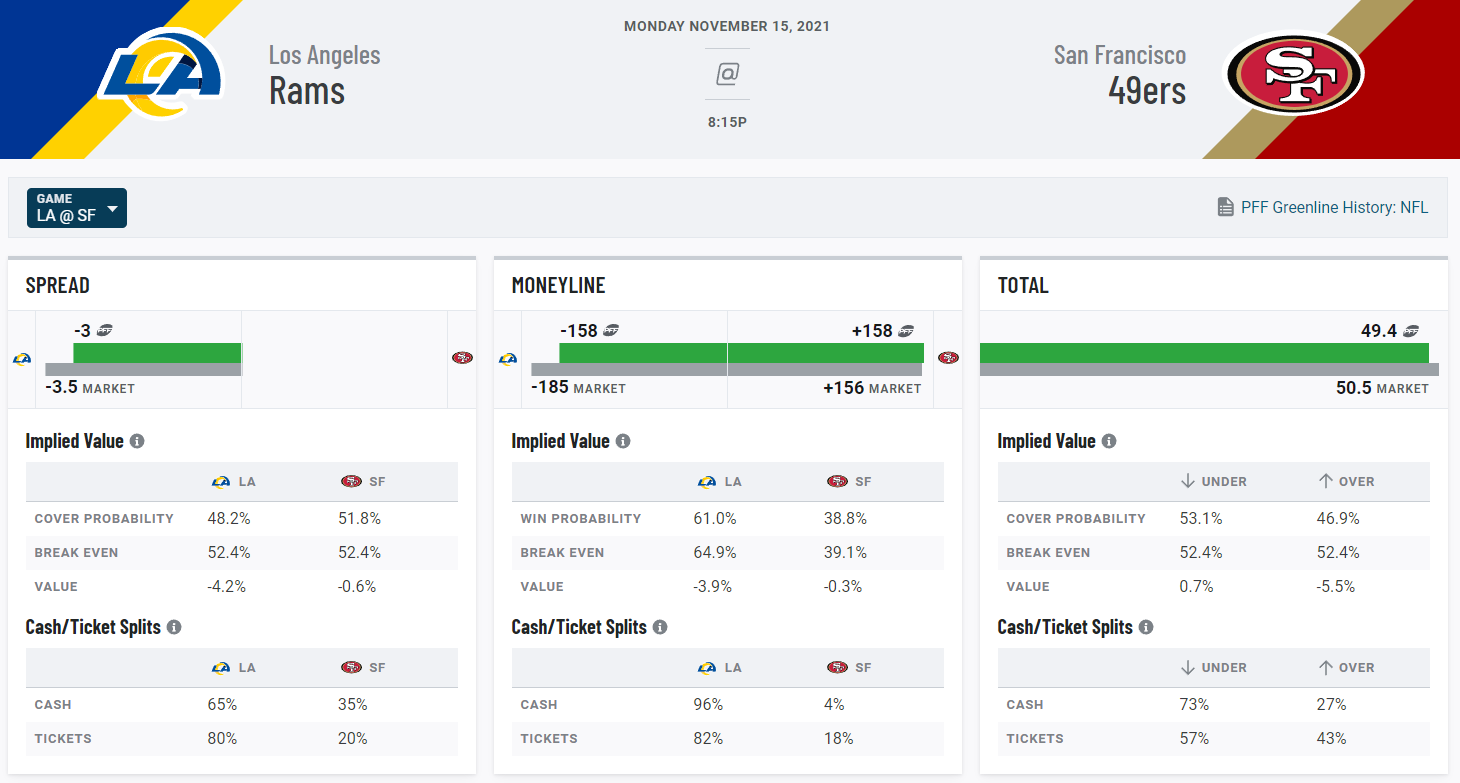Screen dimensions: 1460x783
Task: Click Total over value -5.5%
Action: click(1336, 586)
